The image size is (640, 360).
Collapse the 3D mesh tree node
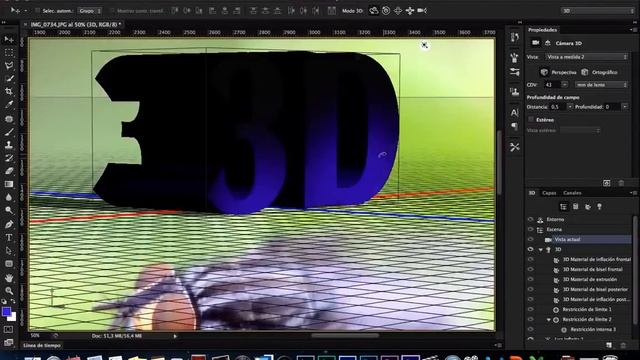click(541, 249)
